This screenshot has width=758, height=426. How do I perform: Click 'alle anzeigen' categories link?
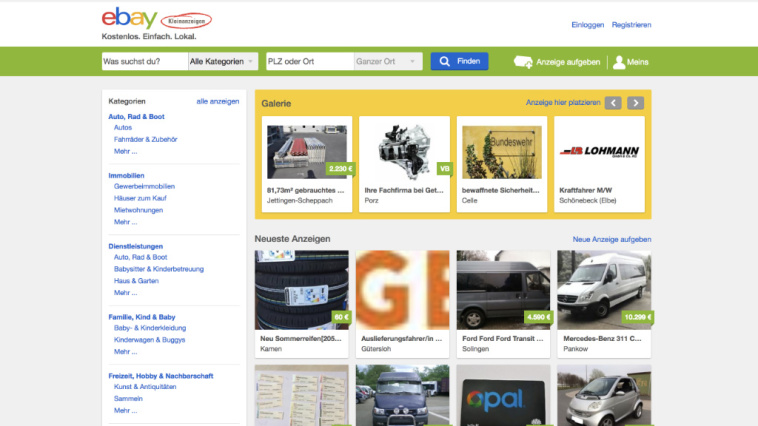[218, 101]
